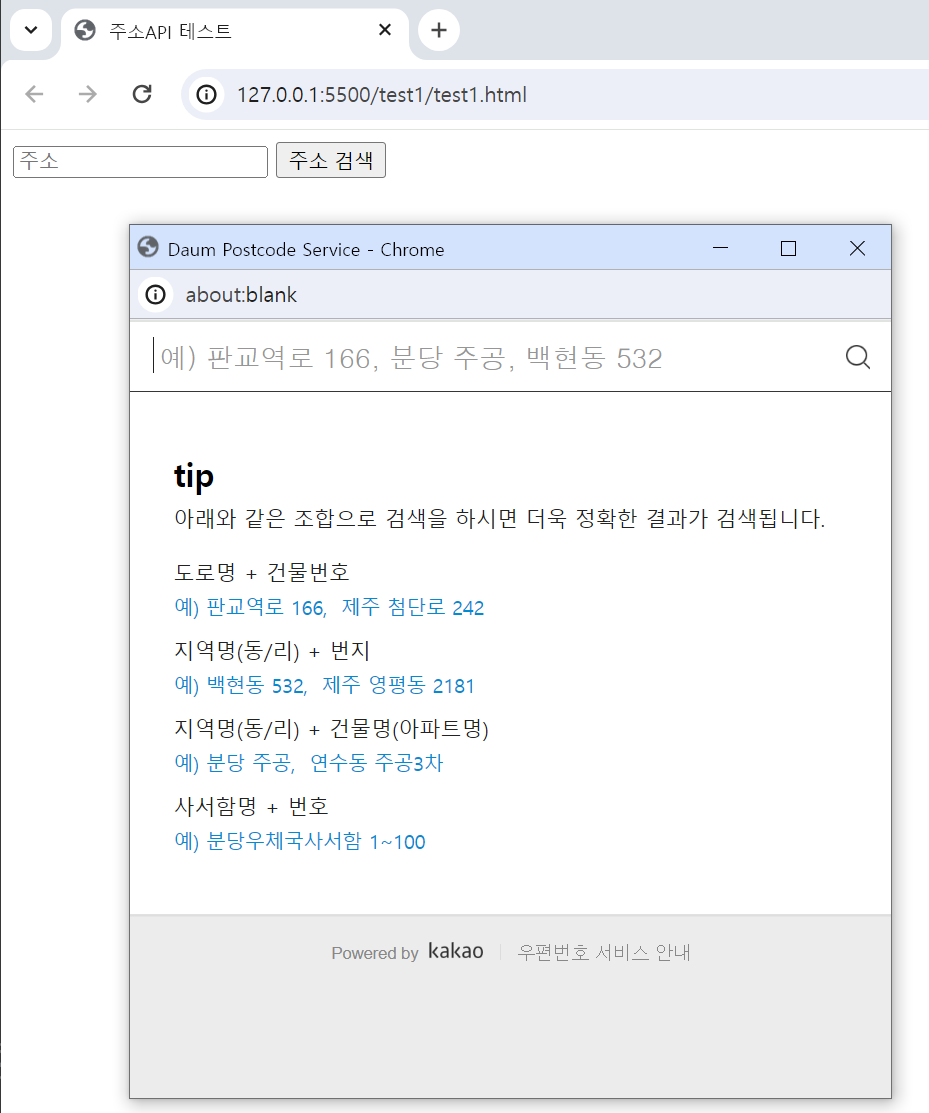The image size is (929, 1113).
Task: Click the about:blank URL in popup
Action: click(x=241, y=295)
